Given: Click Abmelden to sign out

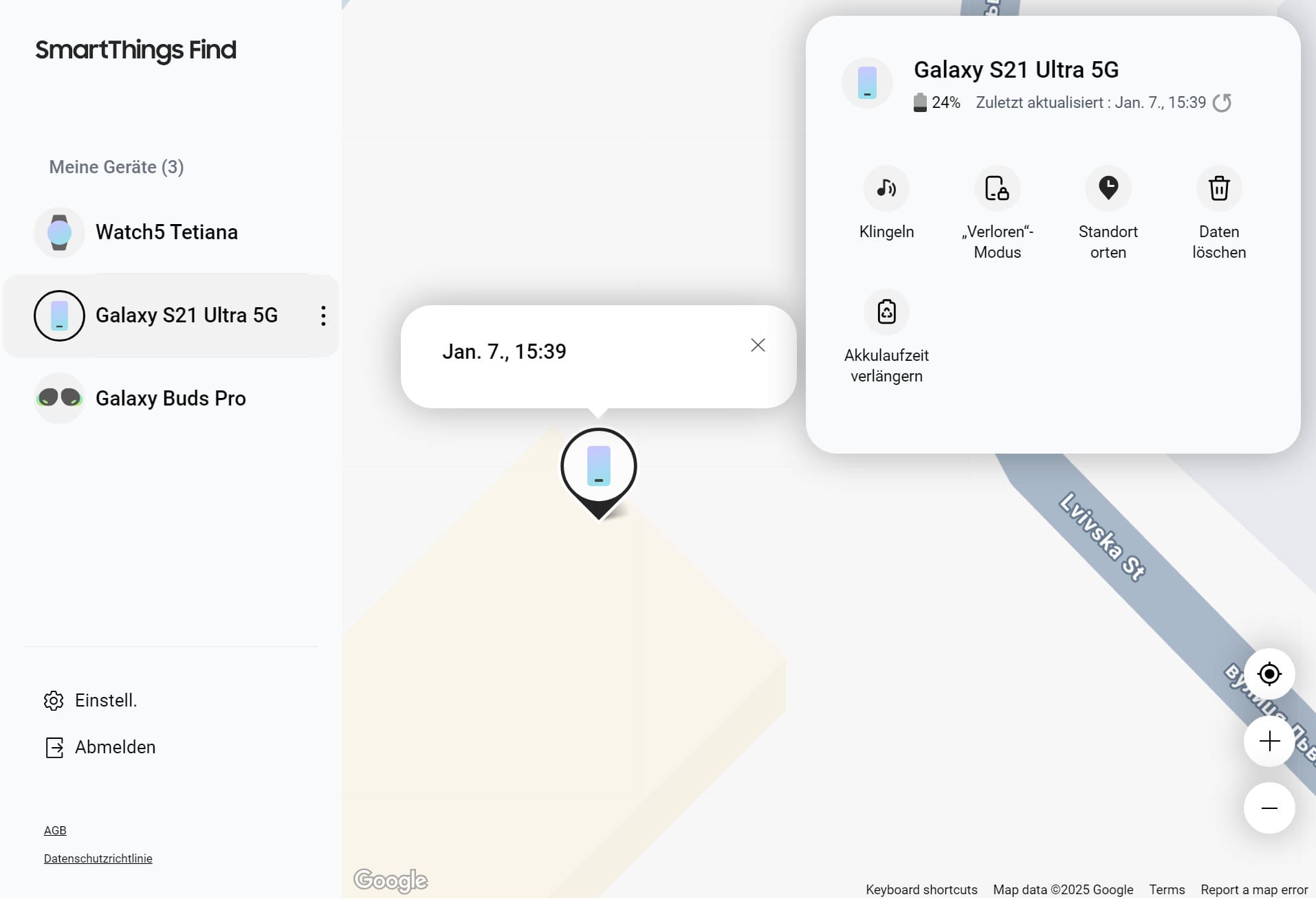Looking at the screenshot, I should point(100,747).
